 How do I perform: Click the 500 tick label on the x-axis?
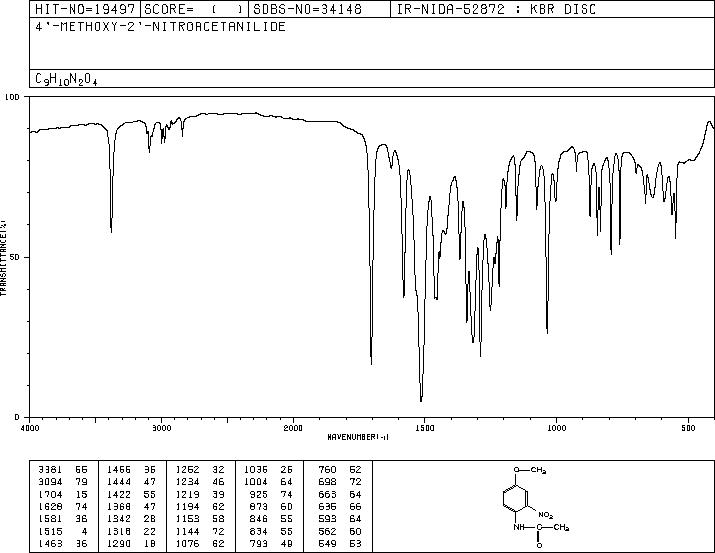[688, 428]
